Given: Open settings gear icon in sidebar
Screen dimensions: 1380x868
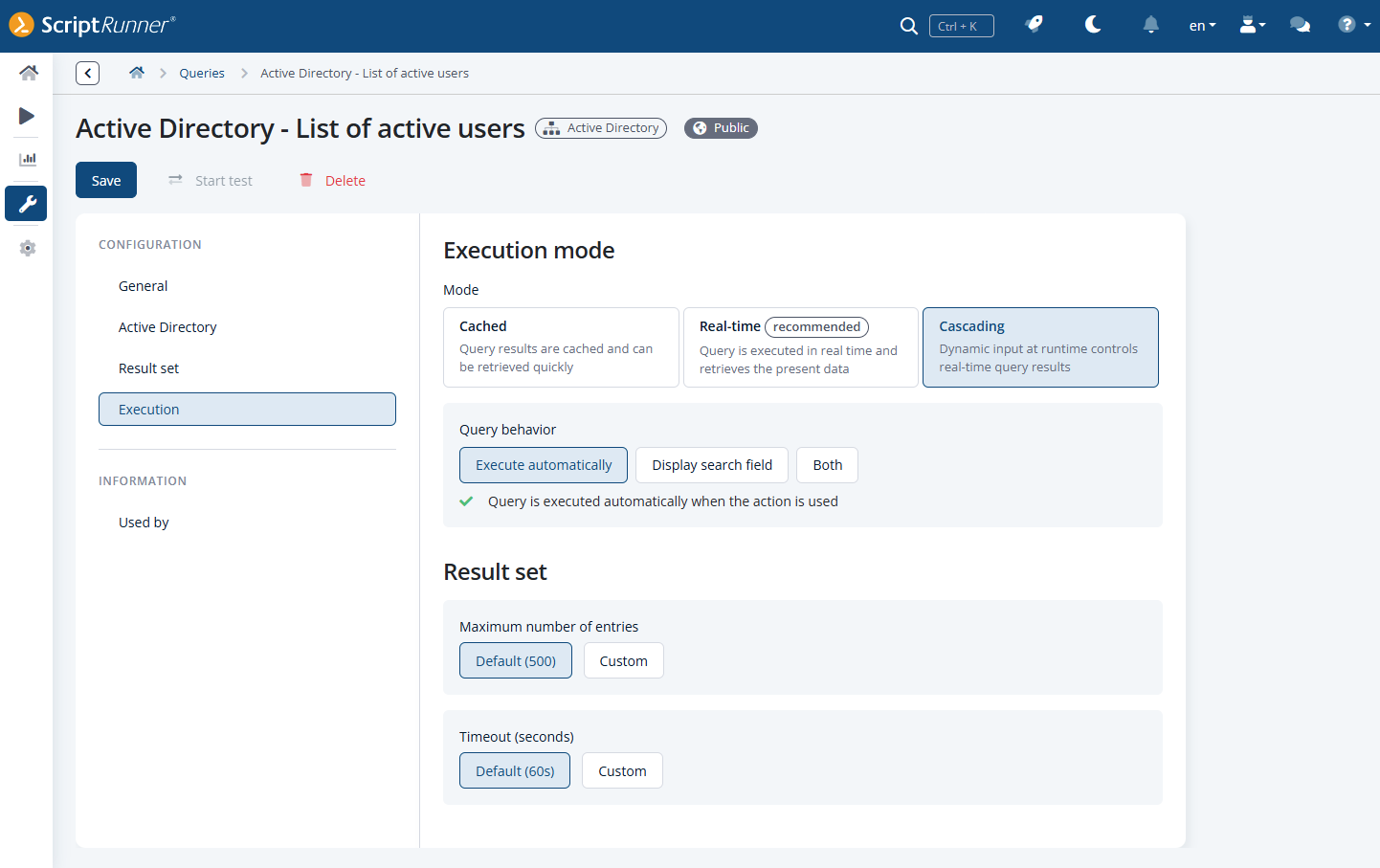Looking at the screenshot, I should (x=28, y=248).
